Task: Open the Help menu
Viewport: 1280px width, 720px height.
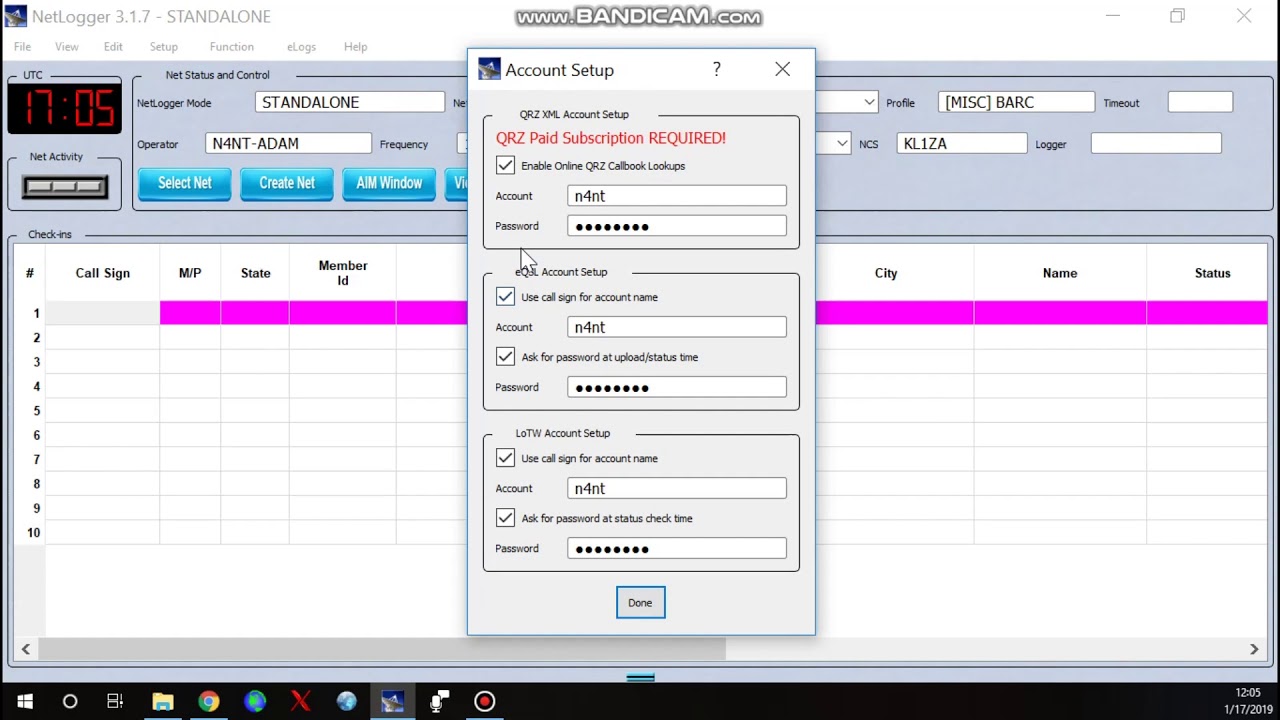Action: pyautogui.click(x=355, y=47)
